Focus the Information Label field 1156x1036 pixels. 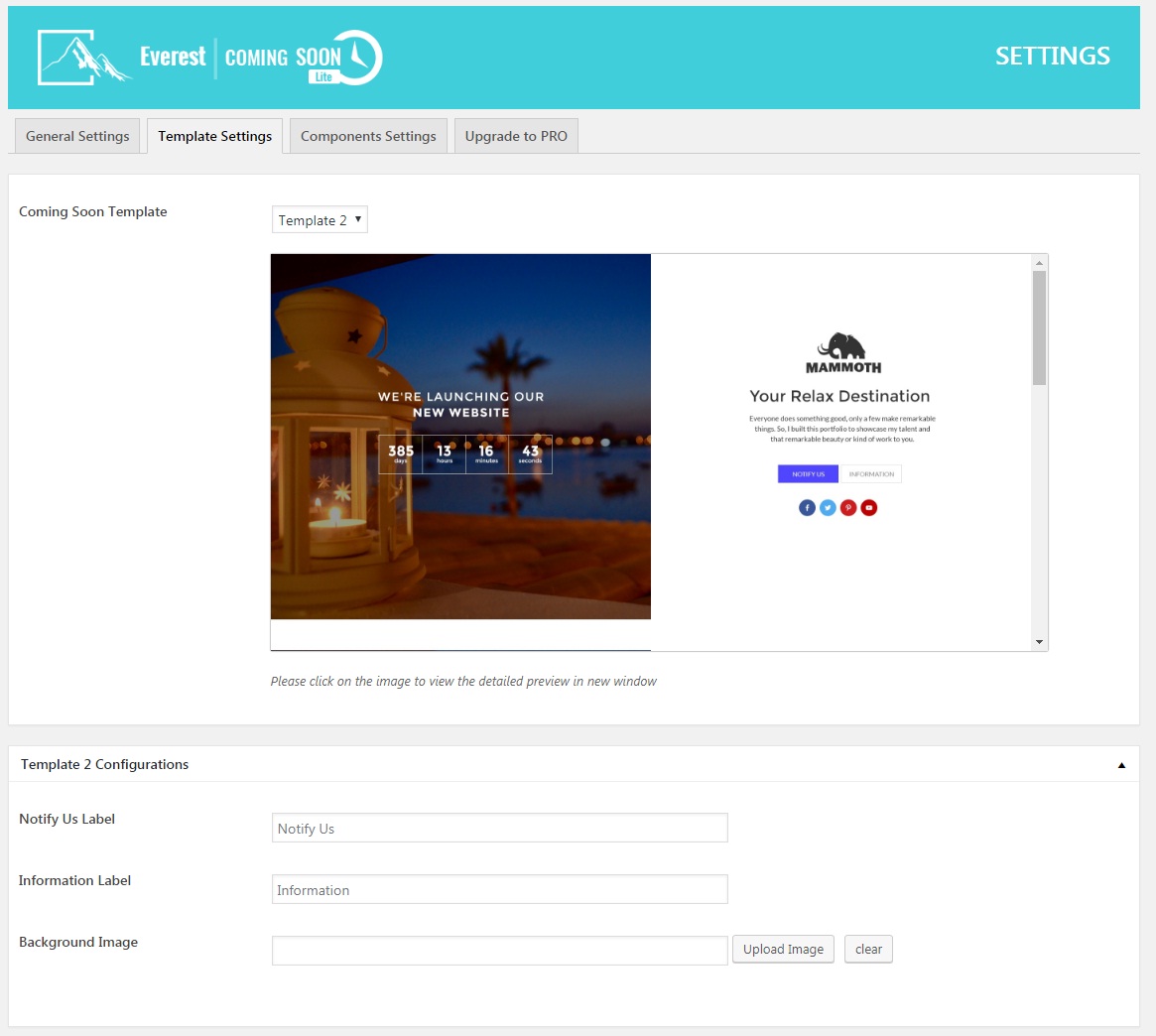click(x=500, y=889)
